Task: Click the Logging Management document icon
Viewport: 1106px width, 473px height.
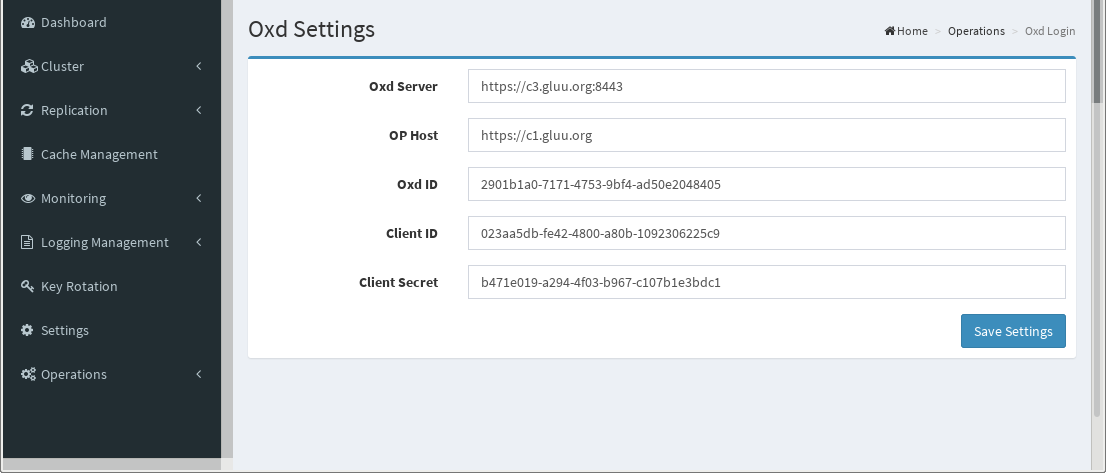Action: tap(27, 242)
